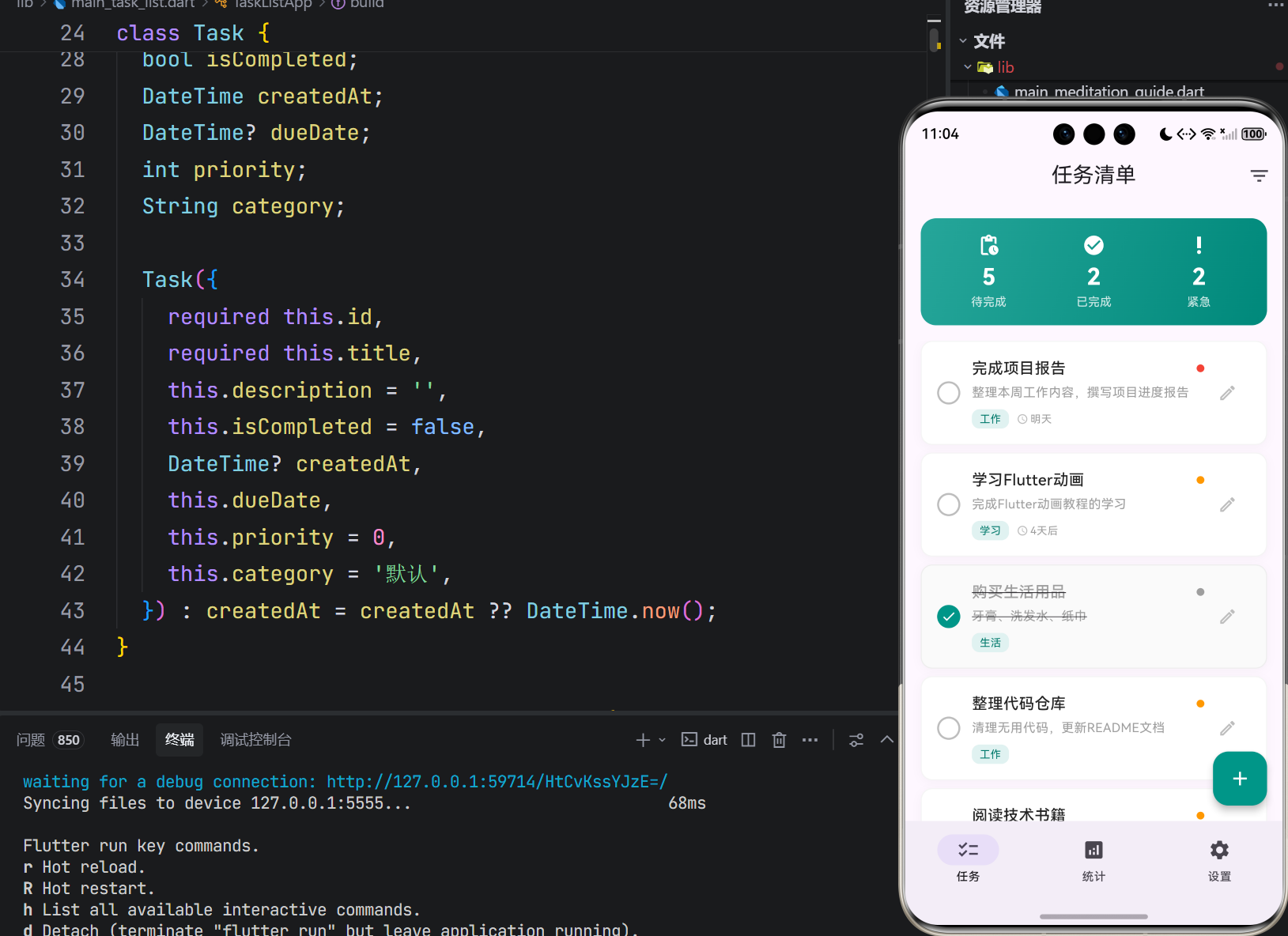Mark 学习Flutter动画 as completed
The width and height of the screenshot is (1288, 936).
pyautogui.click(x=949, y=504)
